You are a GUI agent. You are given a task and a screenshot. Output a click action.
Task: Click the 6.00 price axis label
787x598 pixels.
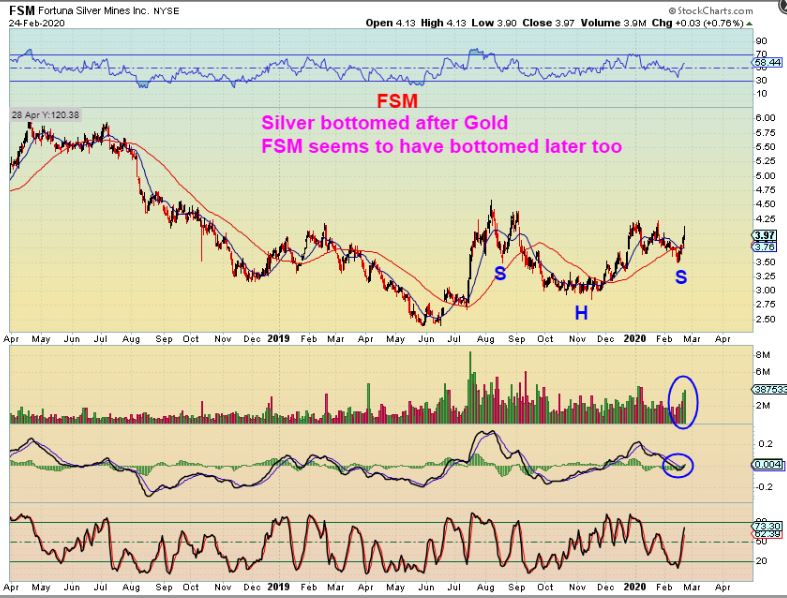click(765, 118)
